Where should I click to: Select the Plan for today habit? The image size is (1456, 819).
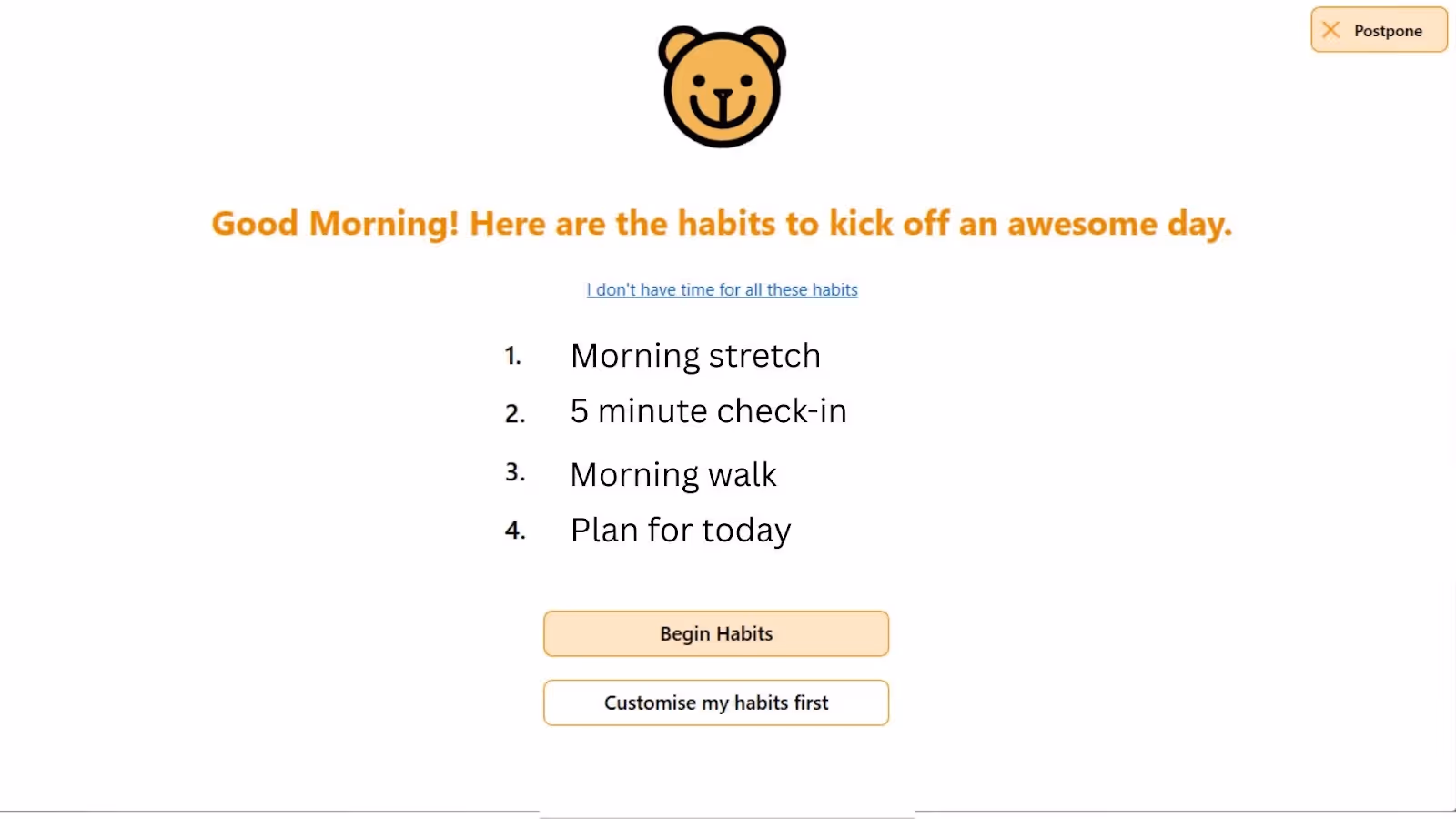point(681,530)
